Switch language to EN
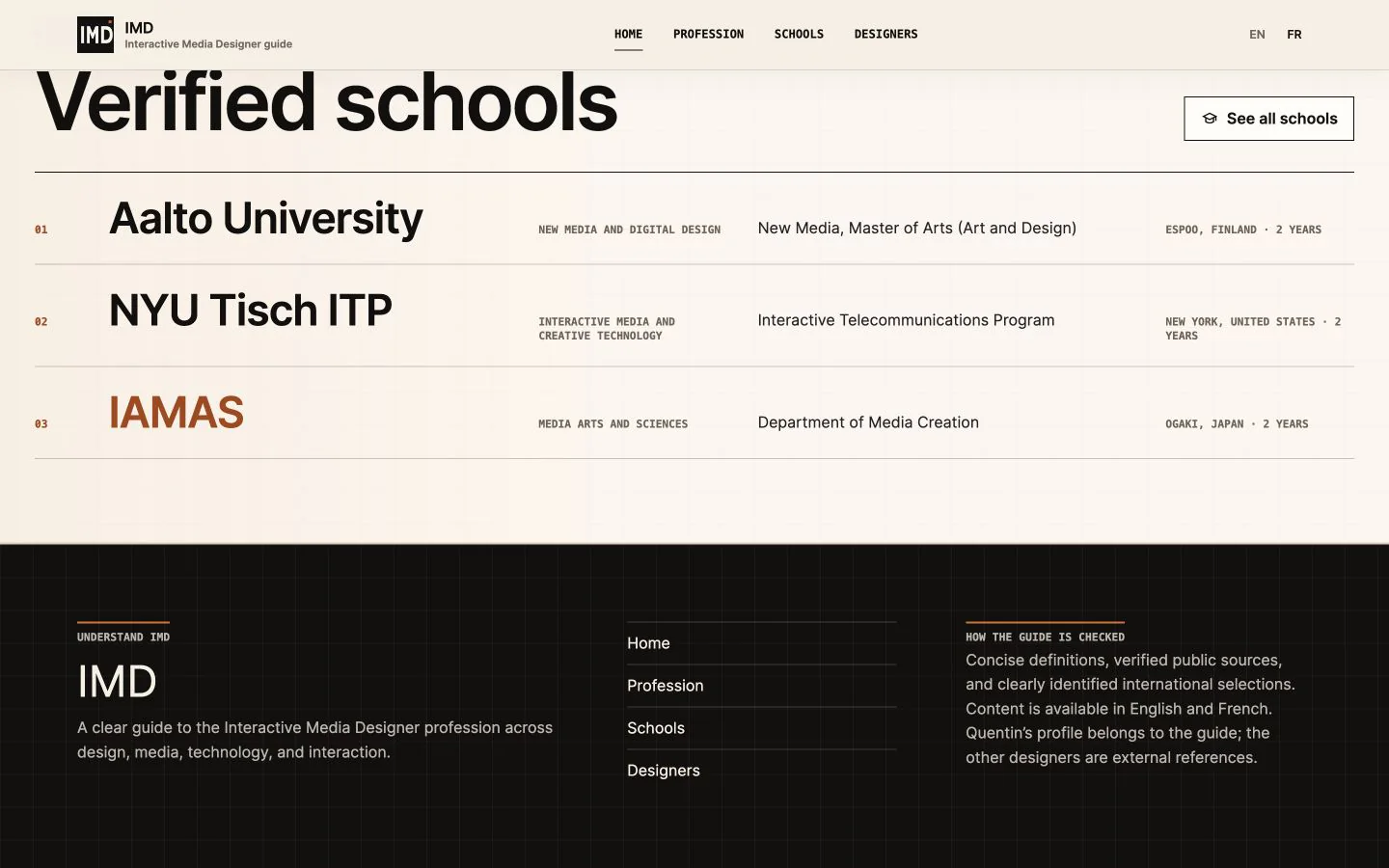Screen dimensions: 1389x868 [1257, 35]
